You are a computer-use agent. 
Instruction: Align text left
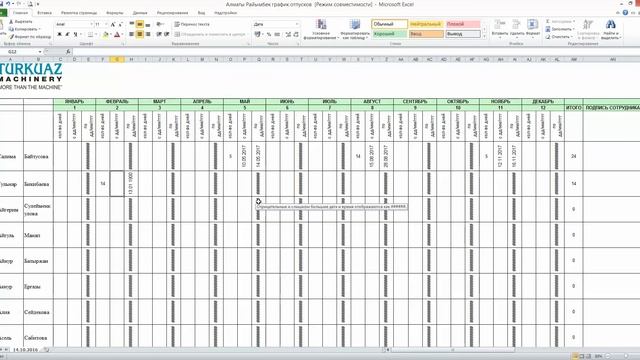tap(131, 34)
